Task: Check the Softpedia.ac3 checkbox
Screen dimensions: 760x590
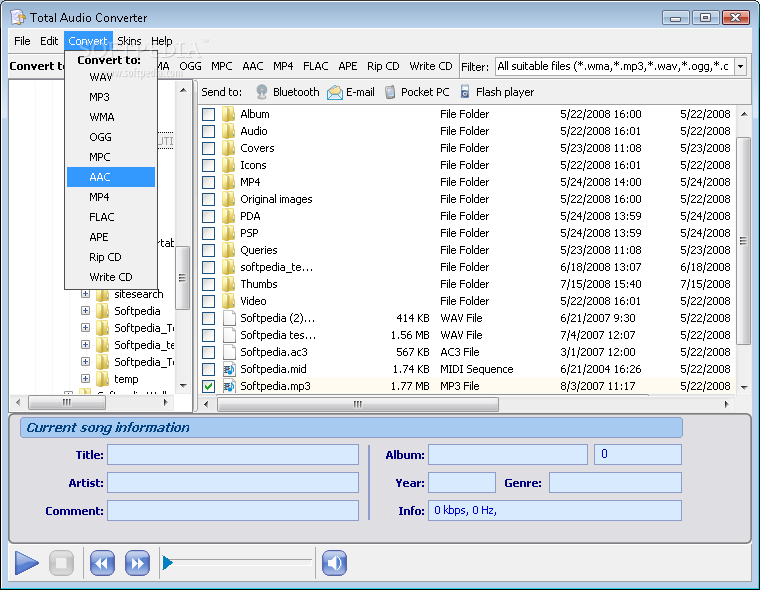Action: point(208,352)
